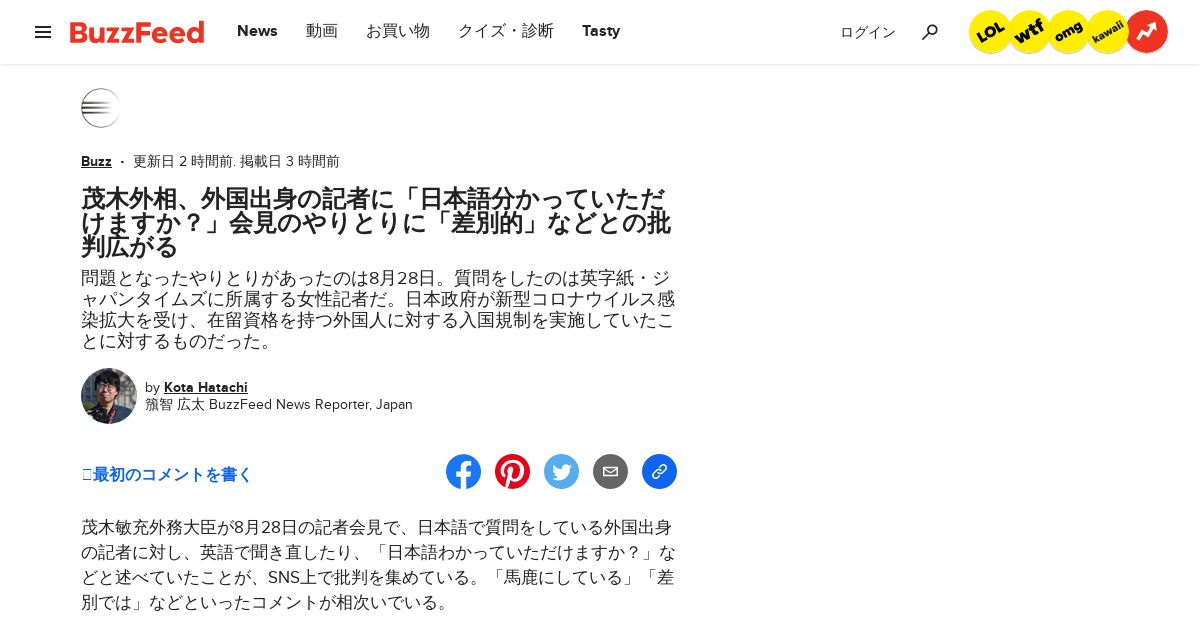
Task: Open the kawaii badge feed
Action: click(x=1107, y=32)
